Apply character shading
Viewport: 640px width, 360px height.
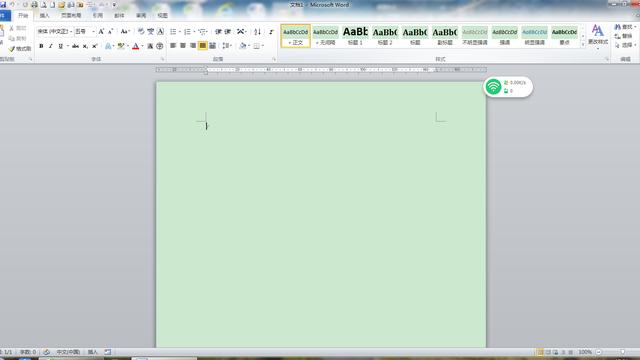click(x=150, y=46)
